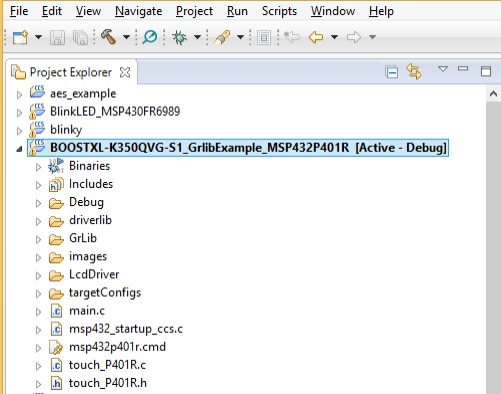The height and width of the screenshot is (394, 501).
Task: Open the Search flashlight dropdown arrow
Action: point(240,37)
